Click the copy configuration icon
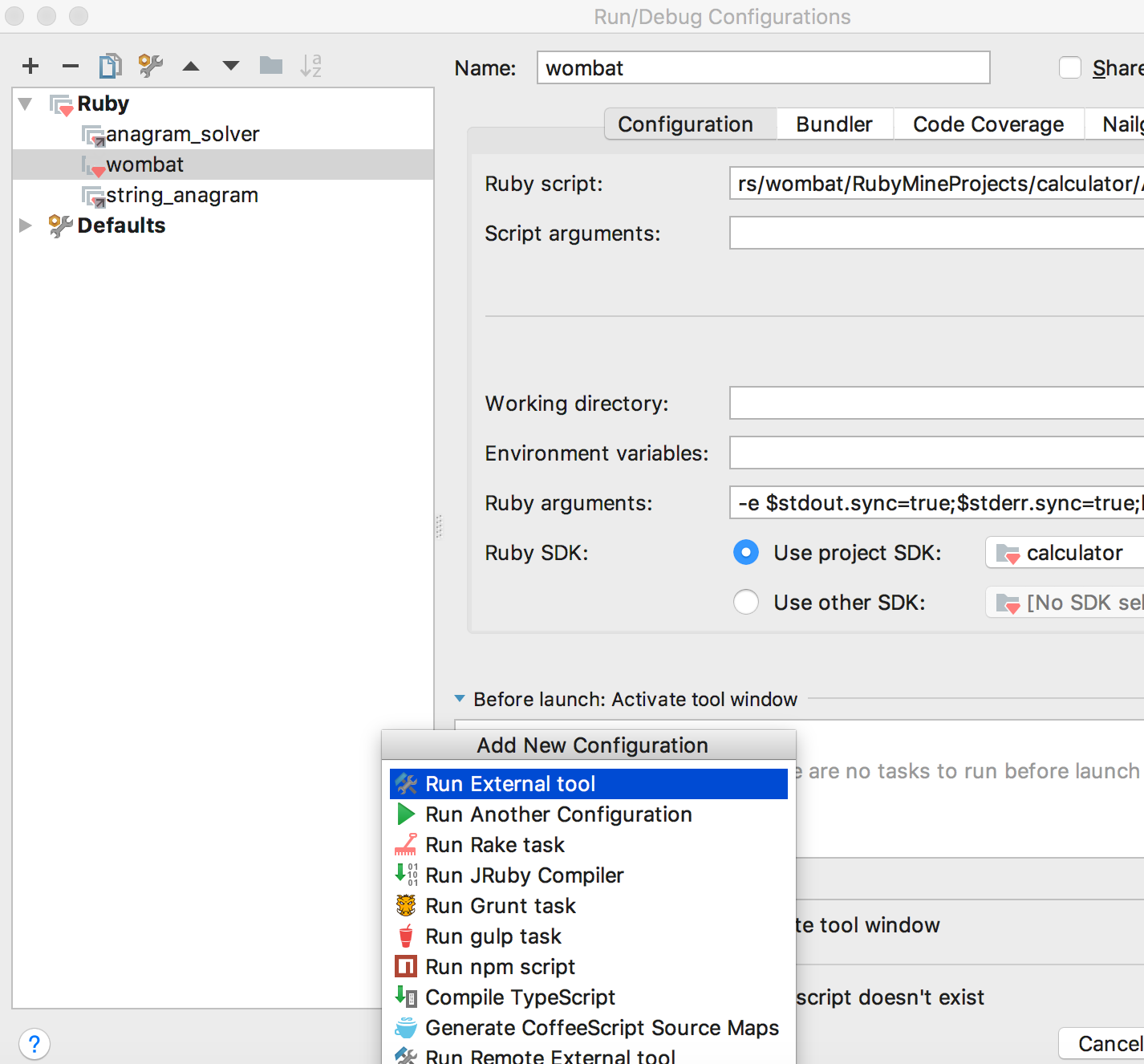 point(110,66)
